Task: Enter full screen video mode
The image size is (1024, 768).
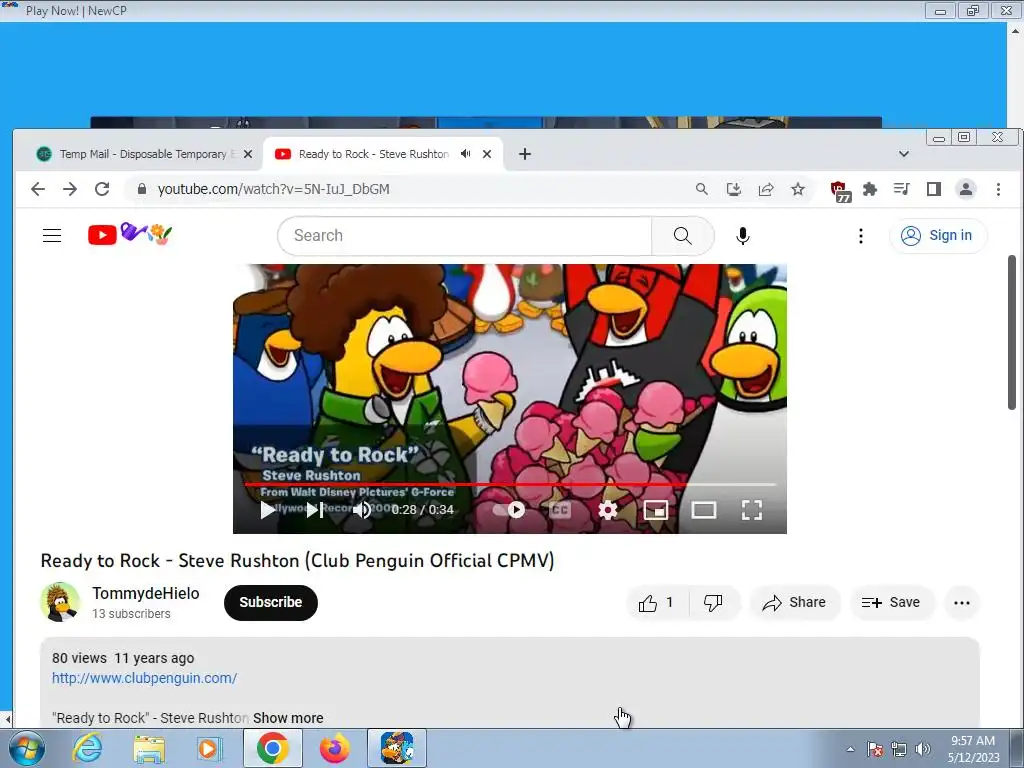Action: [752, 510]
